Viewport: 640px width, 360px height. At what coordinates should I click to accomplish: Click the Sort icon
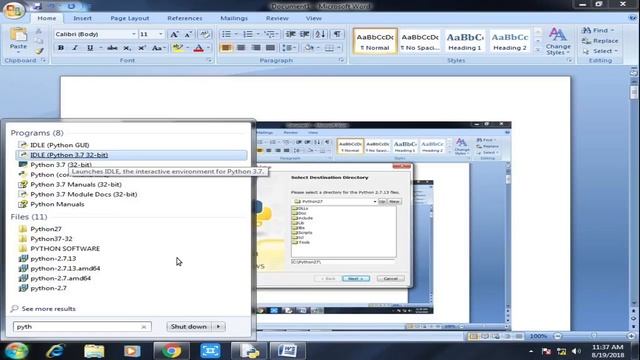coord(320,34)
